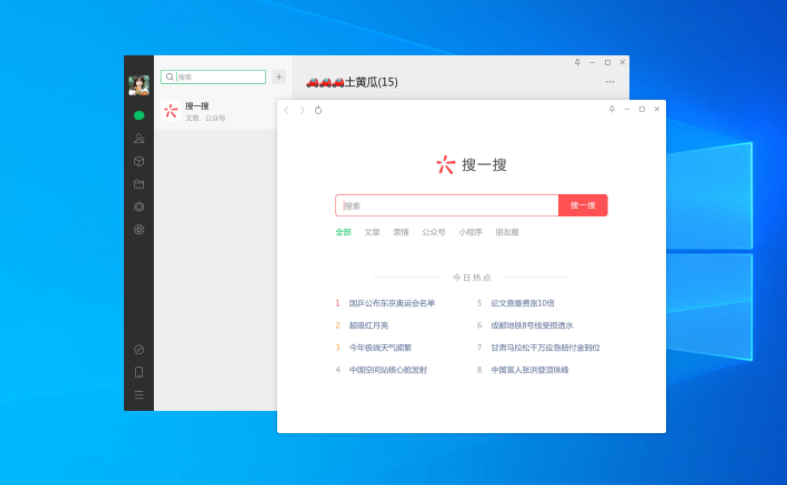Select the 全部 filter tab
Viewport: 787px width, 485px height.
(x=343, y=232)
